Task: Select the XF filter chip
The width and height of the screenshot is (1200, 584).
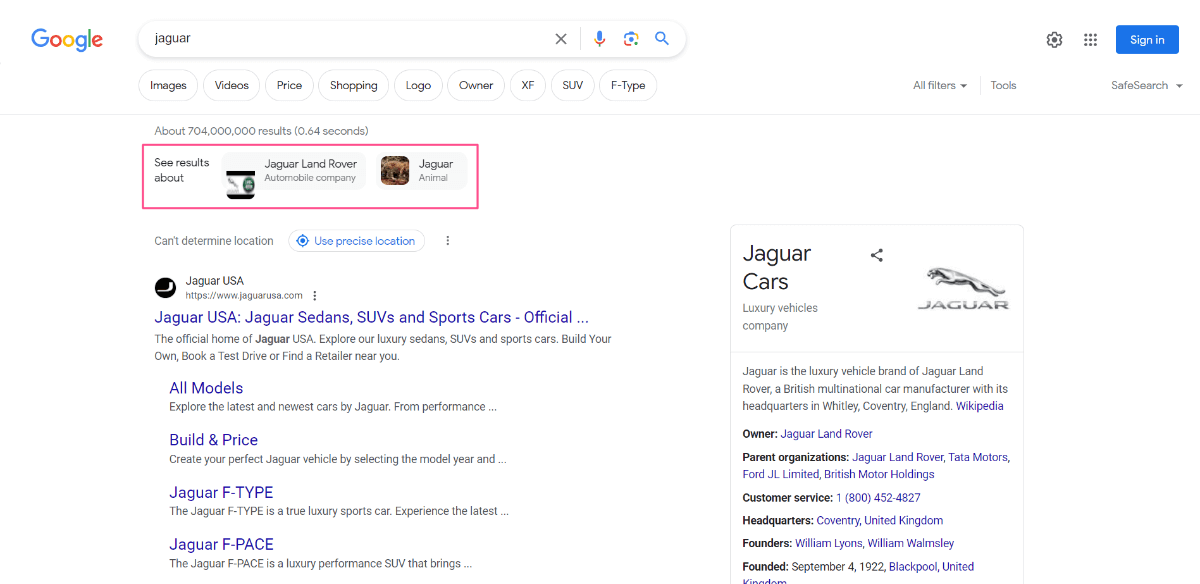Action: [x=528, y=86]
